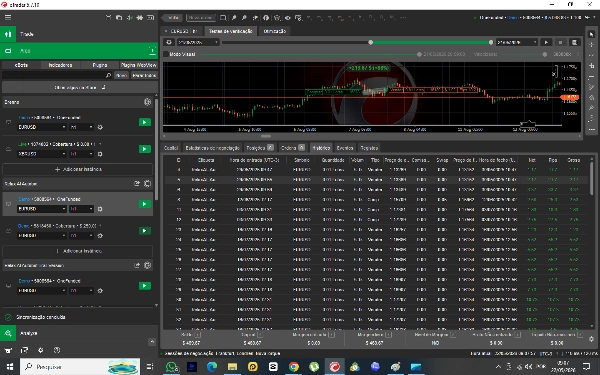The width and height of the screenshot is (600, 375).
Task: Toggle the Modo Visual checkbox
Action: coord(166,54)
